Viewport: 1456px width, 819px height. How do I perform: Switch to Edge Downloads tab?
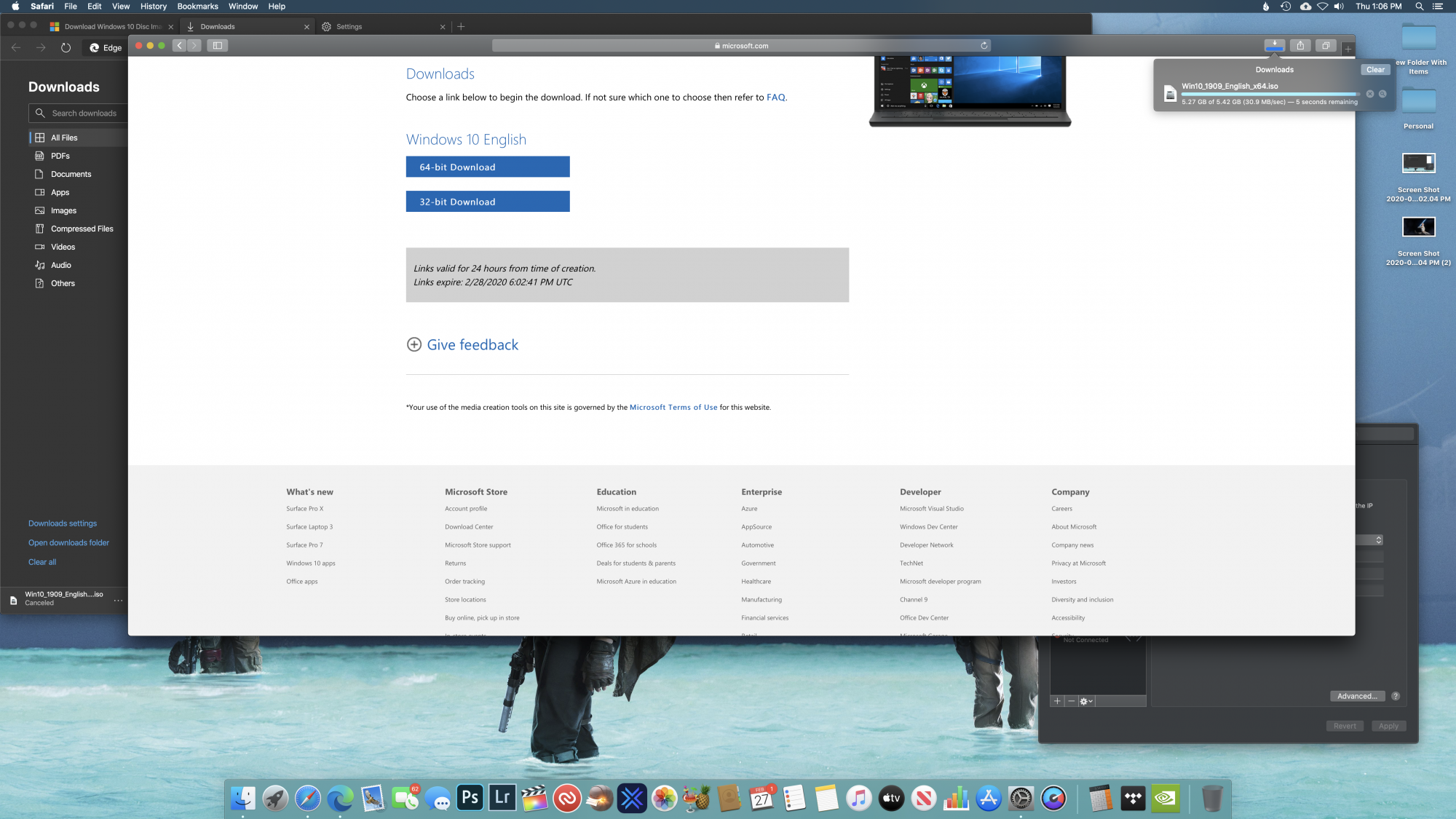(247, 26)
